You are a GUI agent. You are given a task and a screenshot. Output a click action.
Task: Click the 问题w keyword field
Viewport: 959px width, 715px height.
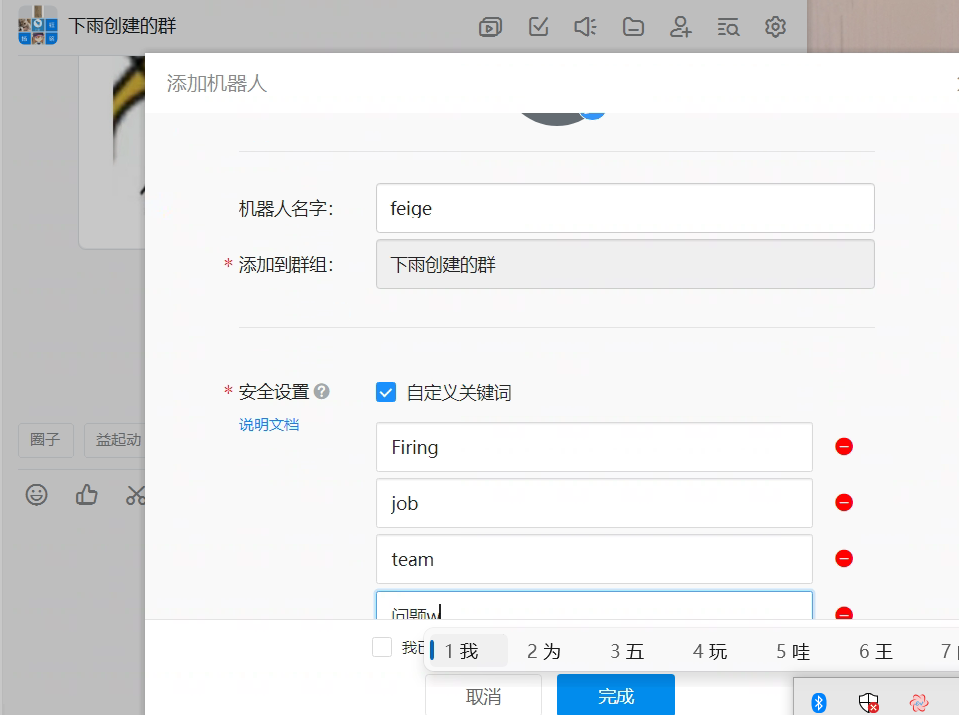tap(594, 606)
